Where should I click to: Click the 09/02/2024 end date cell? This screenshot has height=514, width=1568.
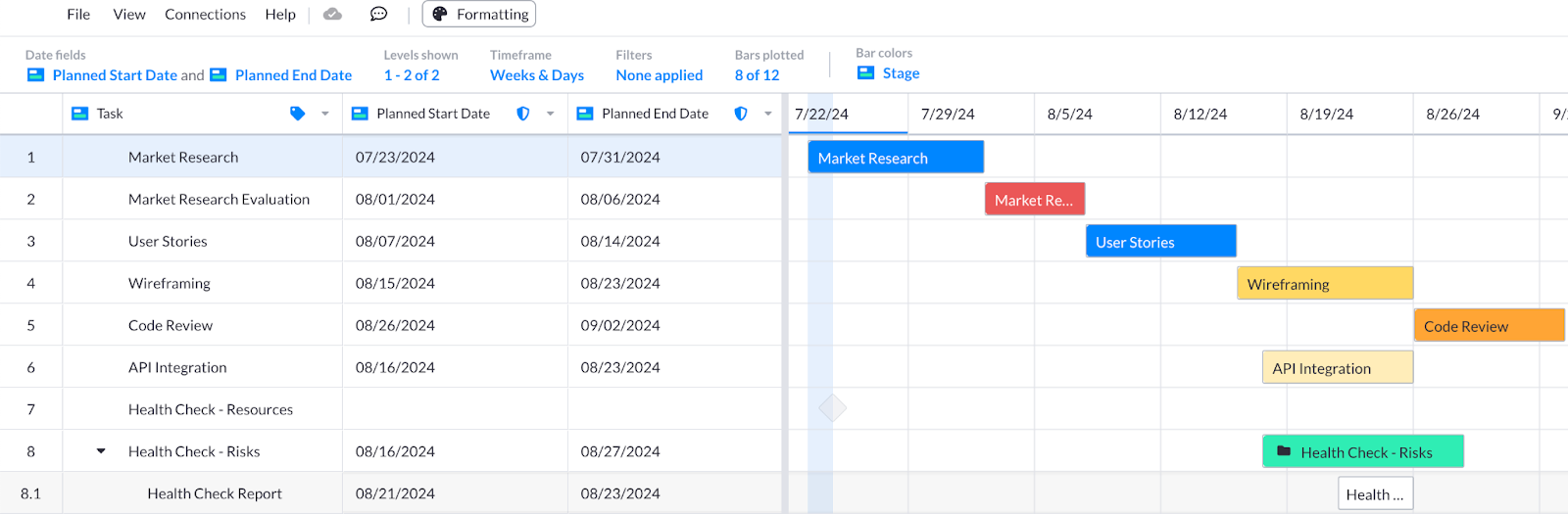[675, 325]
